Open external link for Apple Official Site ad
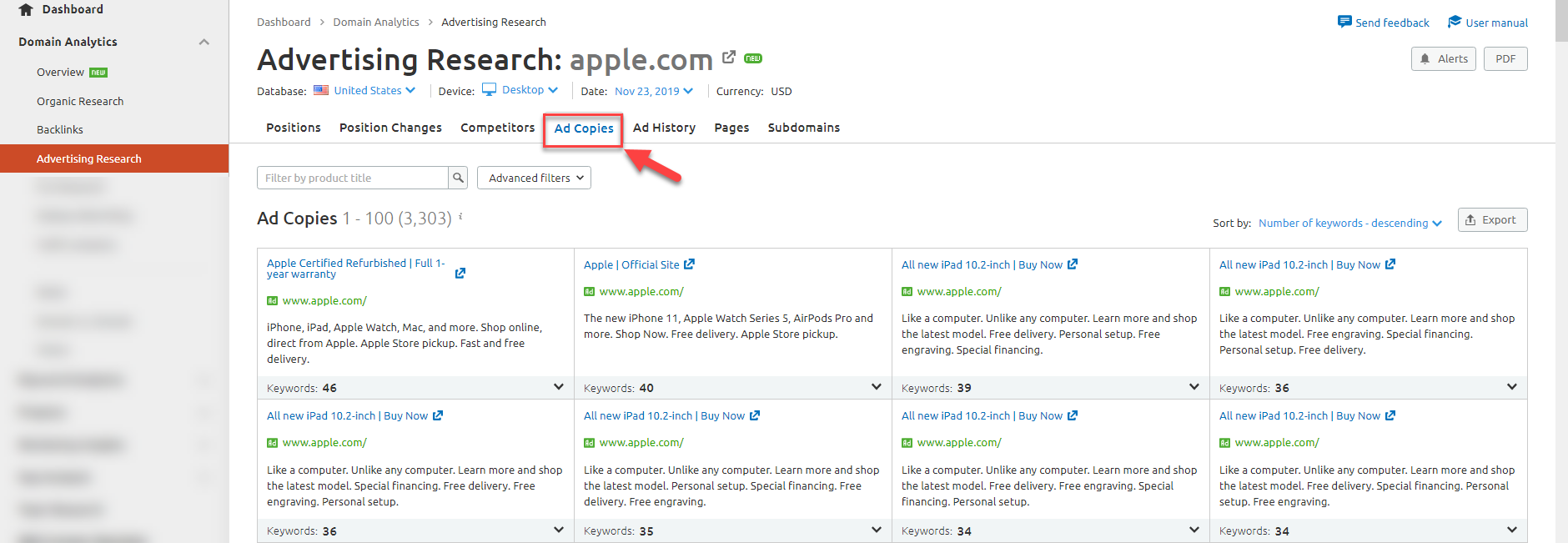Screen dimensions: 1568x543 click(x=689, y=264)
